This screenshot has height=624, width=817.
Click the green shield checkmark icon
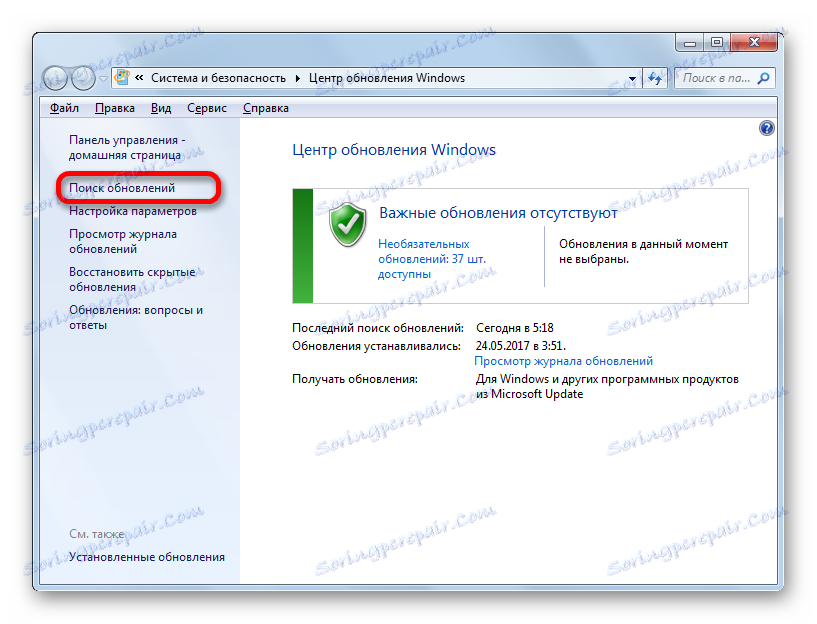pyautogui.click(x=348, y=224)
